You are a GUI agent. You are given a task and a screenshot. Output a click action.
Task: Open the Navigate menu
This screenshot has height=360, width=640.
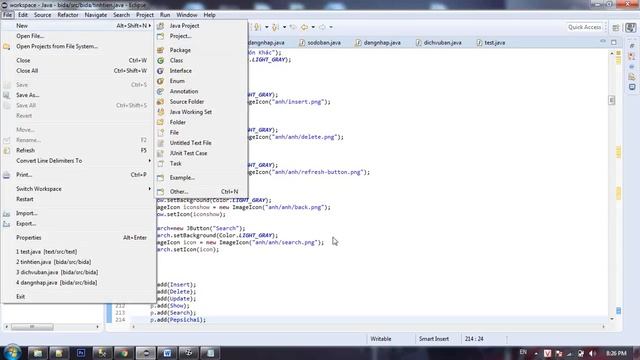point(96,15)
